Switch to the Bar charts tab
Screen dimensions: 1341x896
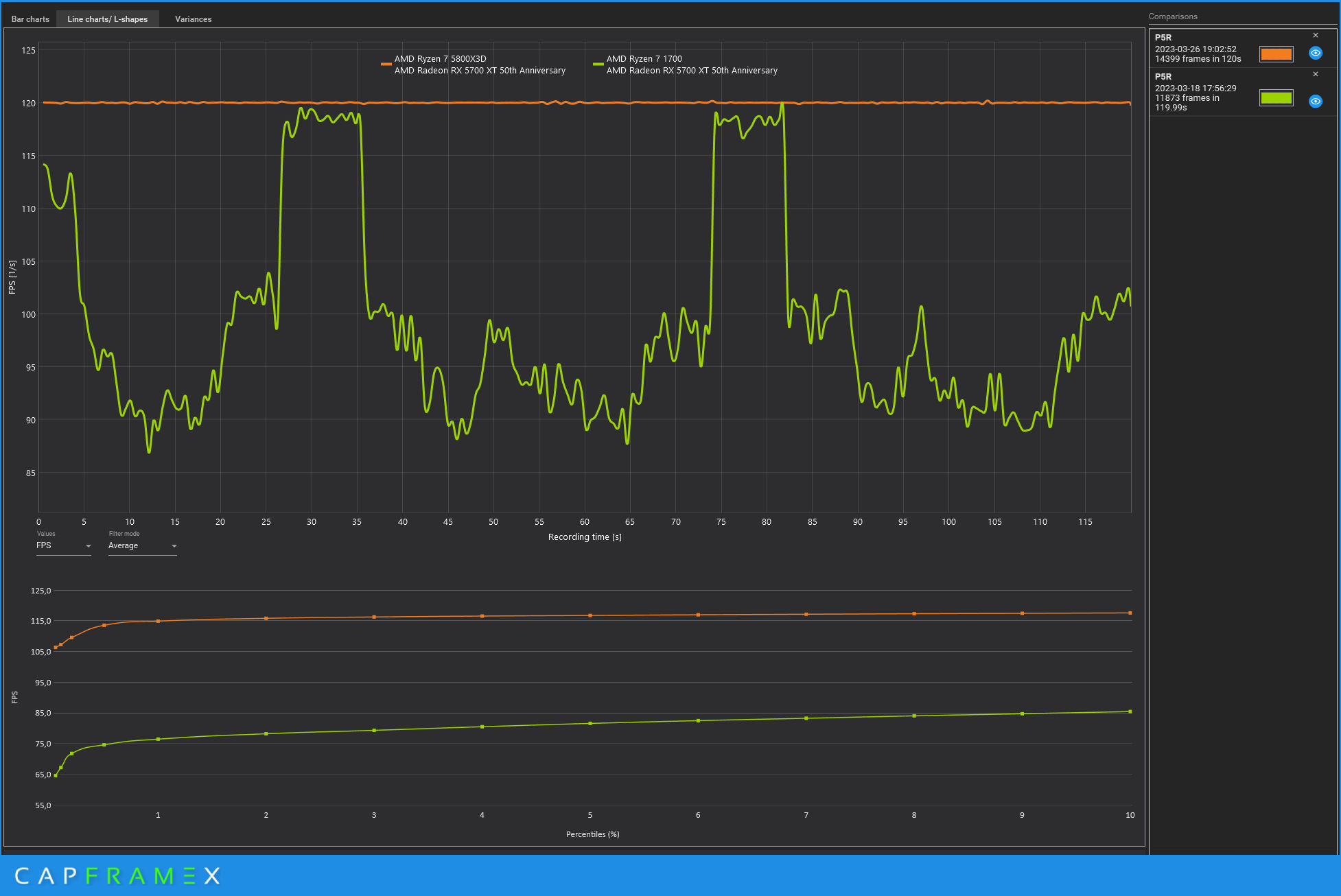tap(30, 19)
